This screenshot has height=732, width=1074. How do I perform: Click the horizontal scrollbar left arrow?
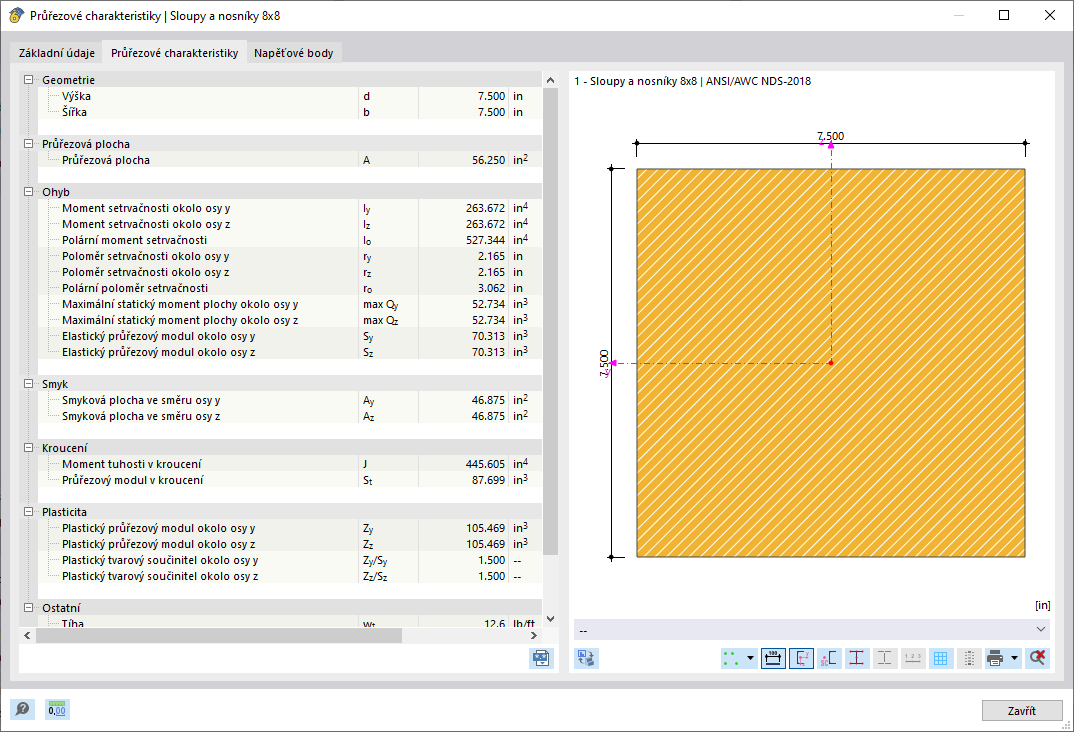click(27, 635)
